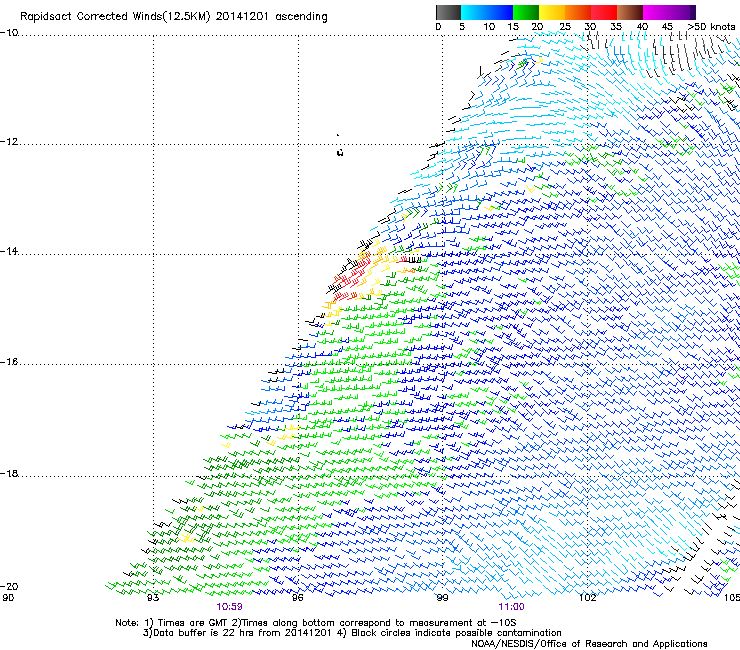The image size is (740, 650).
Task: Click the blue 10-15 knots legend color
Action: (x=500, y=12)
